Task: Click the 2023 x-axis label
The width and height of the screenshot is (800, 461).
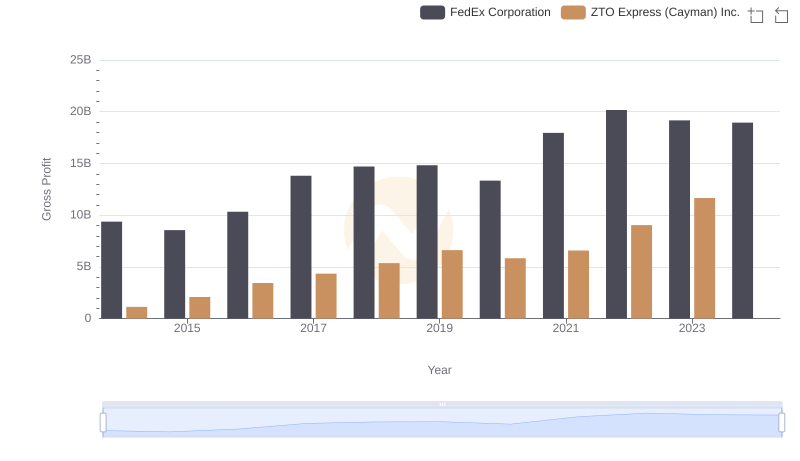Action: tap(692, 328)
